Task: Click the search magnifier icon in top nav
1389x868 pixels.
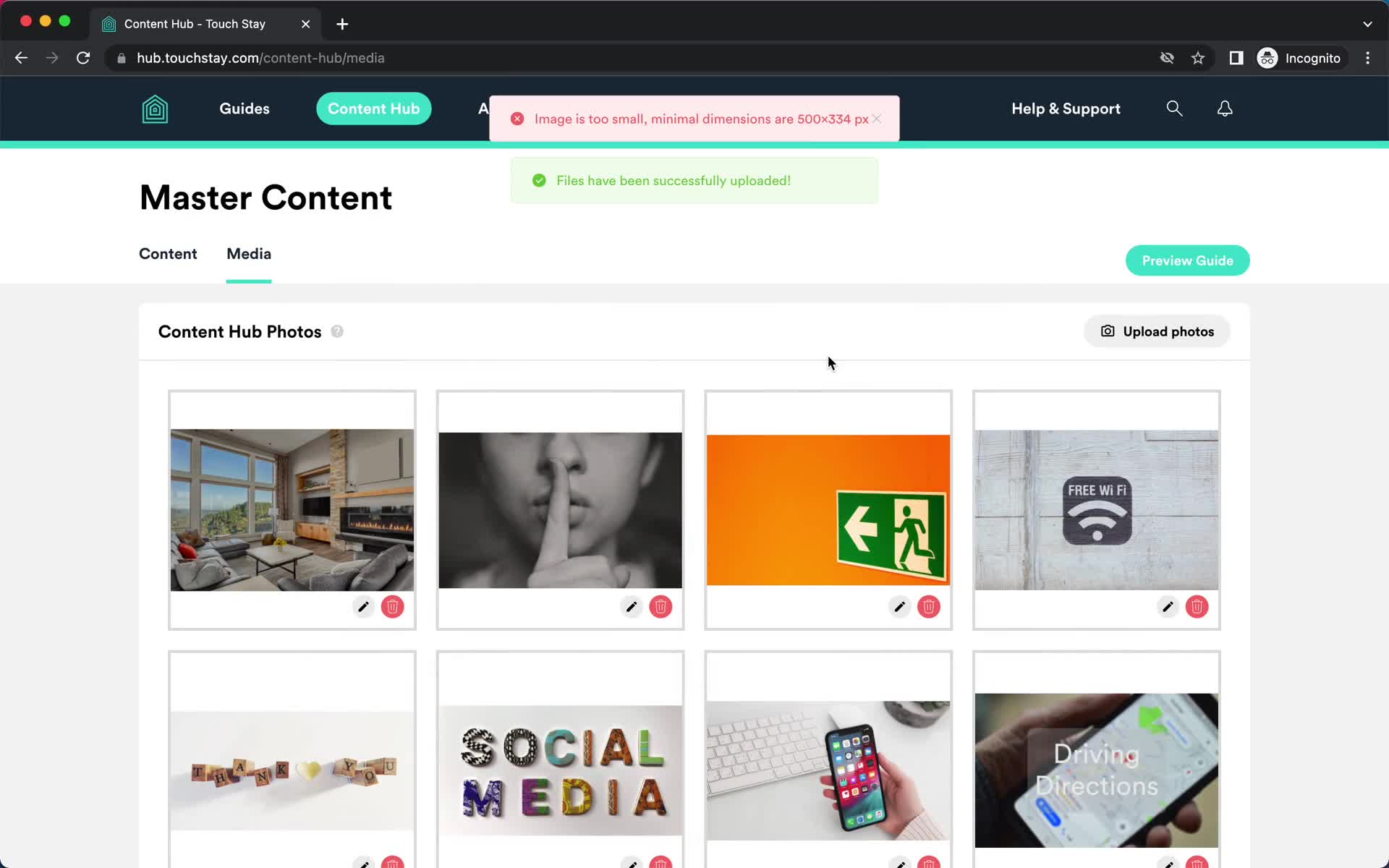Action: click(x=1174, y=108)
